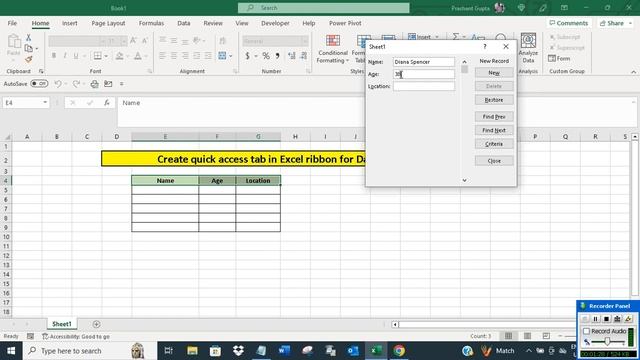640x360 pixels.
Task: Click the Quick Print icon
Action: (94, 84)
